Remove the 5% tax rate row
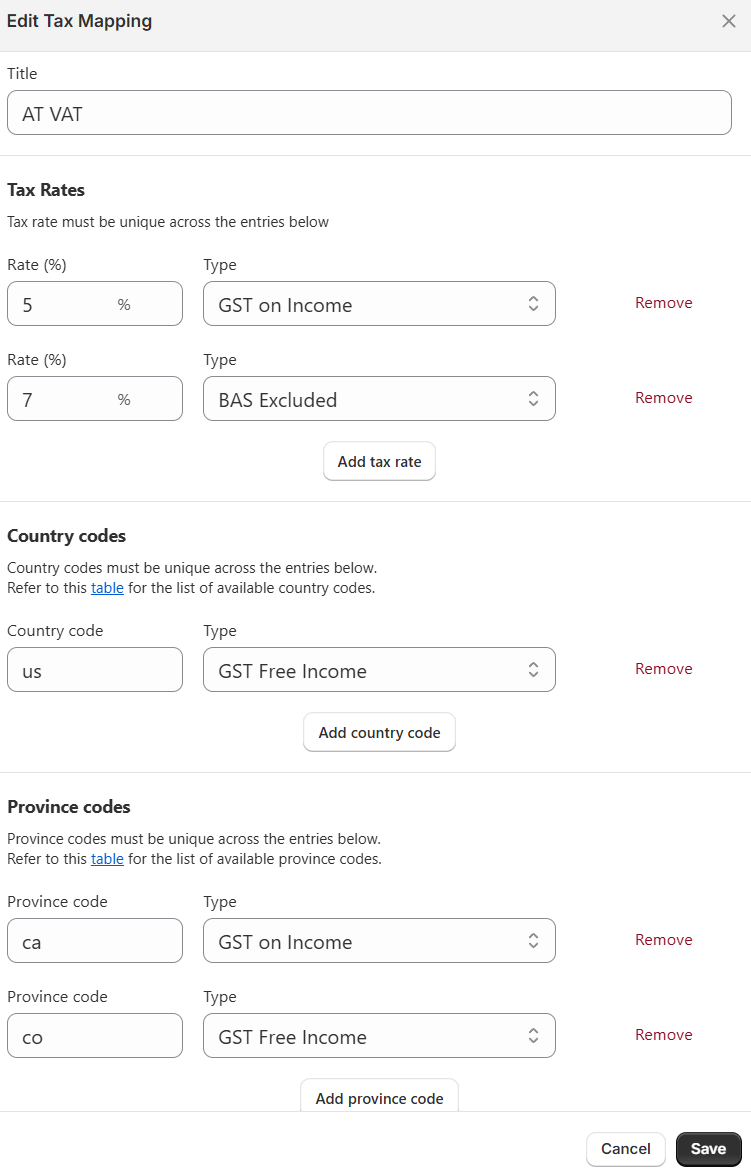 [663, 303]
